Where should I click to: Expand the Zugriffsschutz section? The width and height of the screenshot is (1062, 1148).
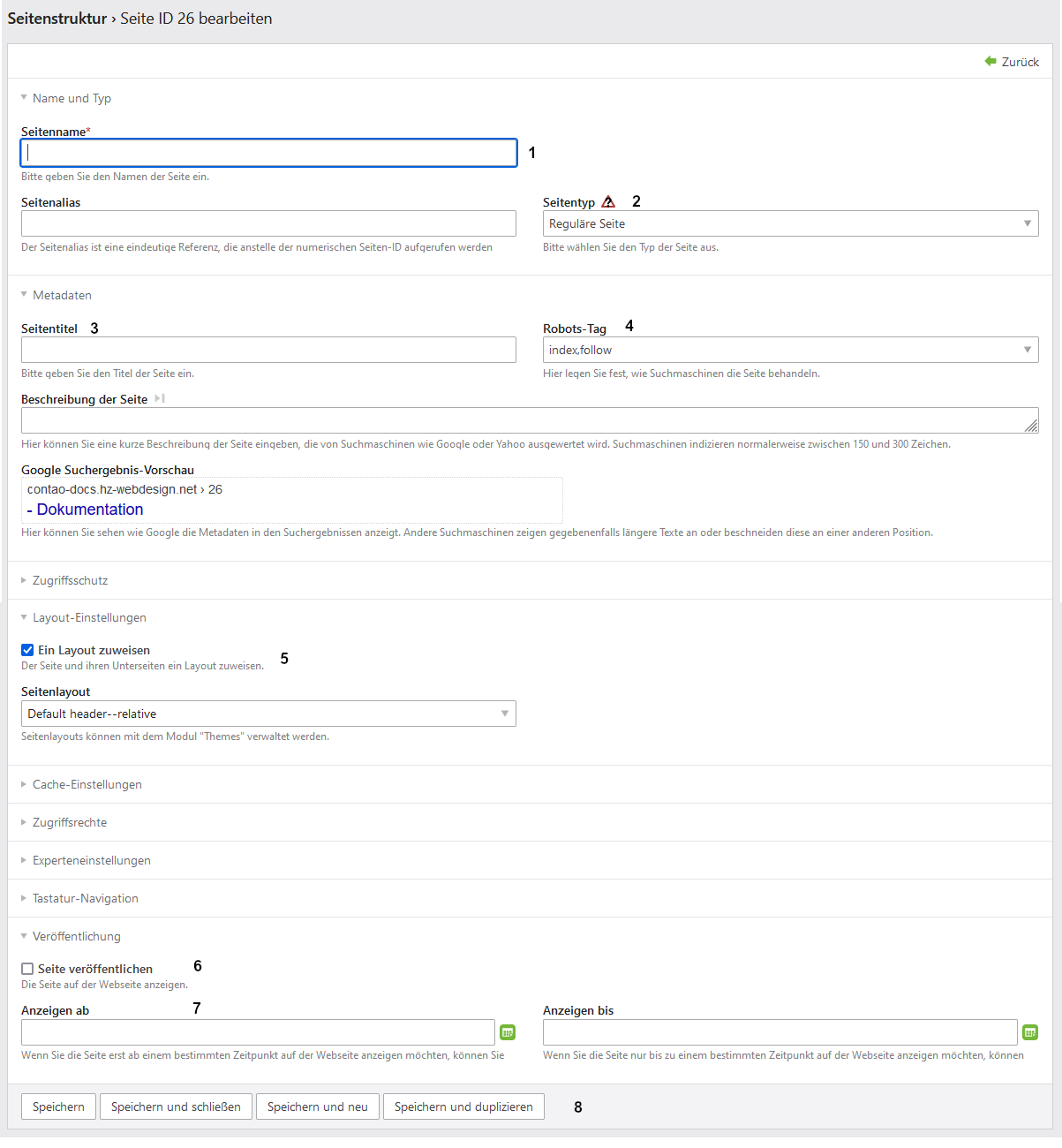(70, 580)
